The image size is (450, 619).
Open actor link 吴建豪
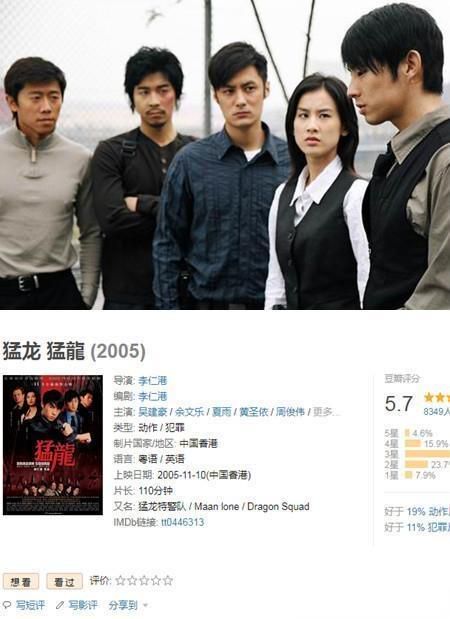(x=152, y=412)
